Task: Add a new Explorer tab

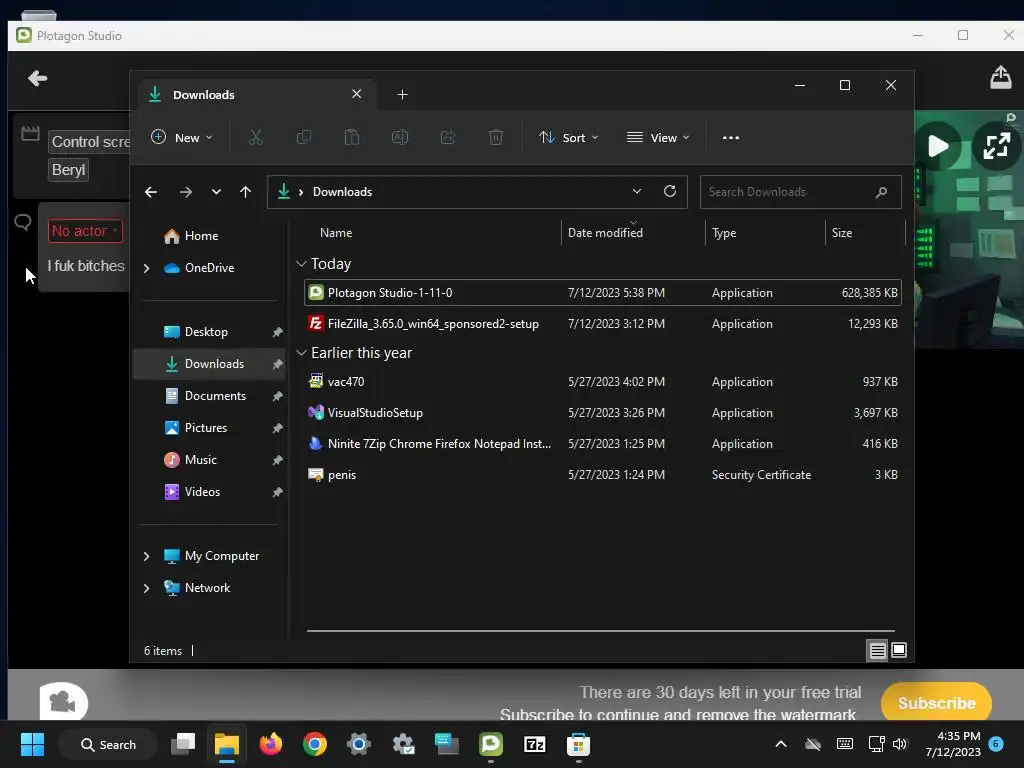Action: coord(402,95)
